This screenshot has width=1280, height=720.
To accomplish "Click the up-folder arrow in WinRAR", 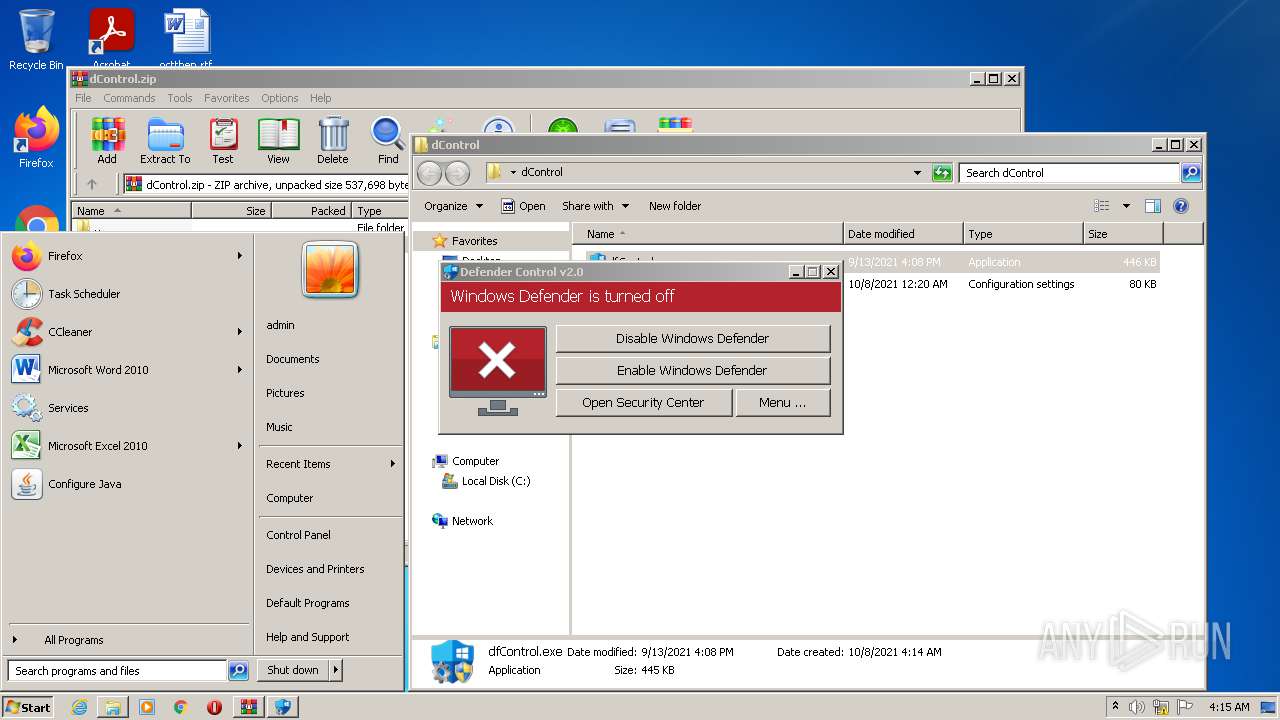I will pyautogui.click(x=92, y=184).
